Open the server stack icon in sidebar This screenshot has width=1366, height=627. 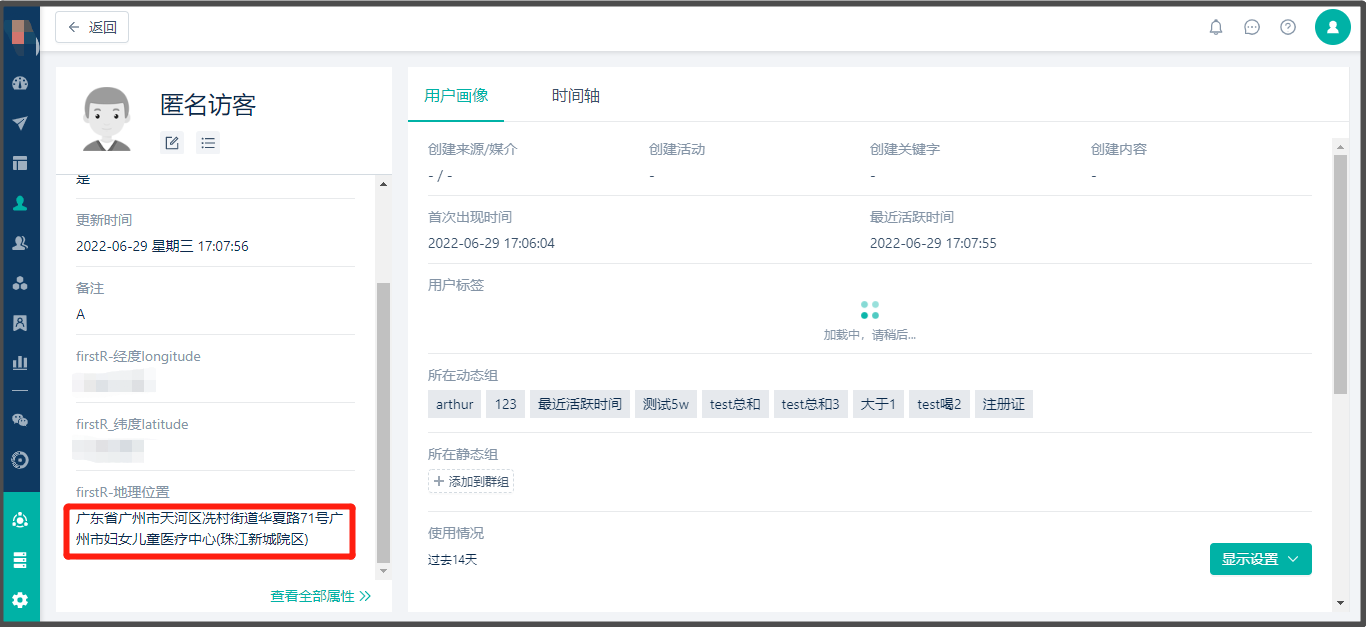click(20, 560)
